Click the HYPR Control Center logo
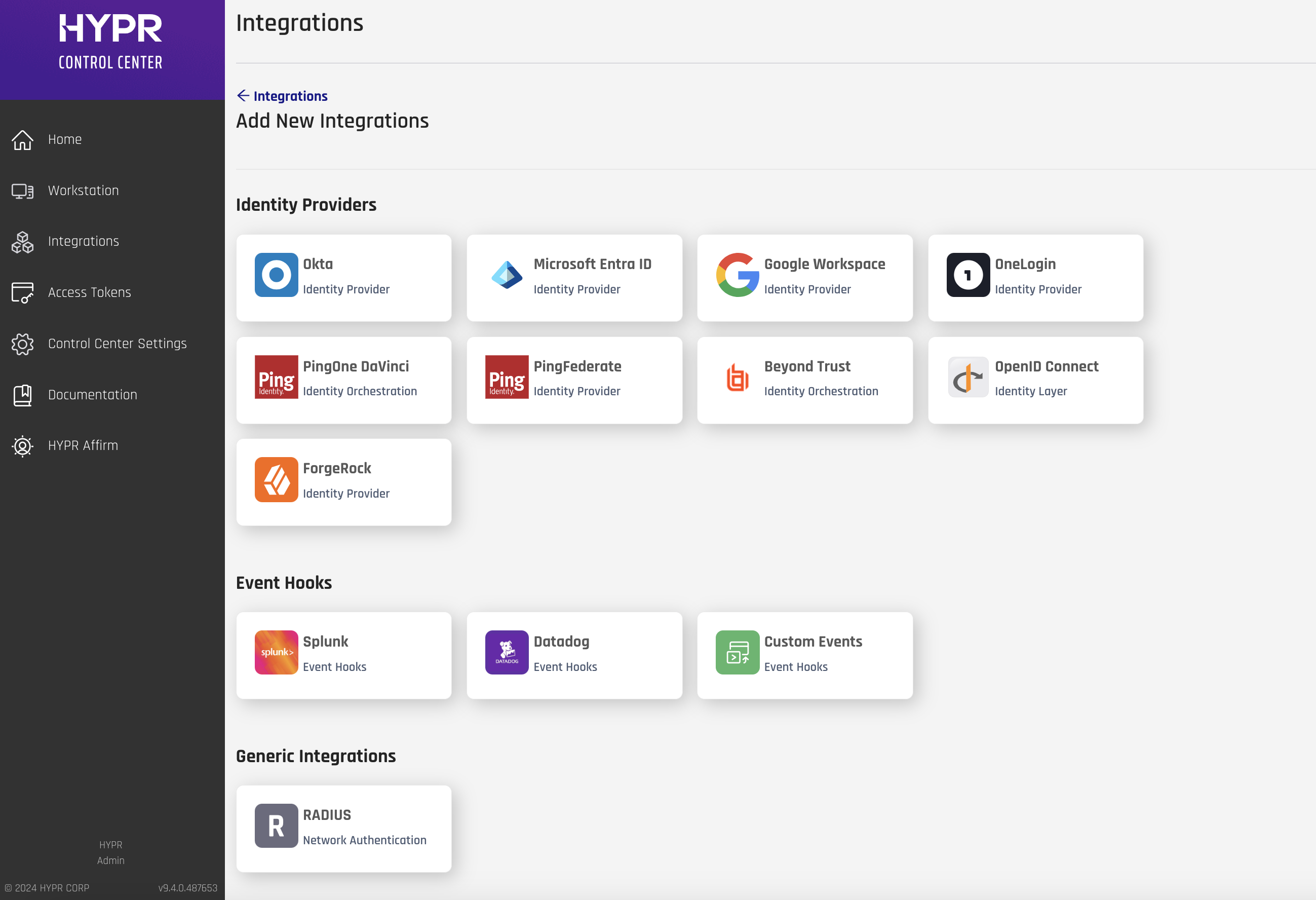Image resolution: width=1316 pixels, height=900 pixels. click(x=111, y=43)
